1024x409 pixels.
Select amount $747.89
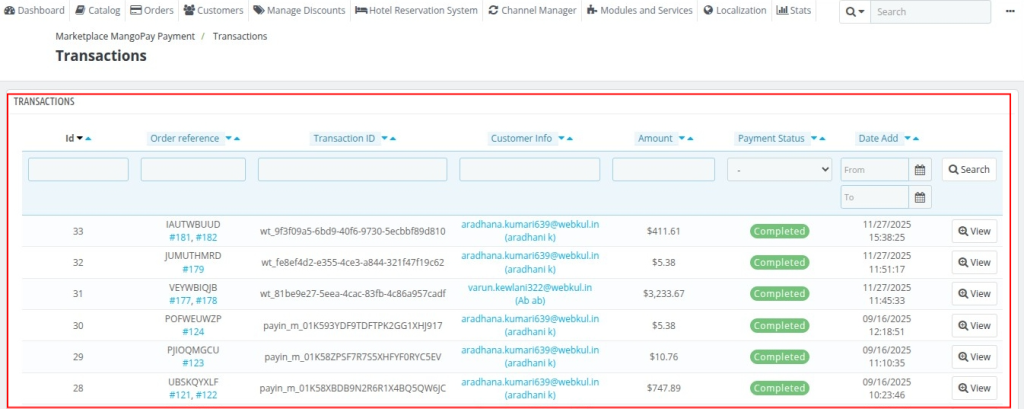point(664,388)
